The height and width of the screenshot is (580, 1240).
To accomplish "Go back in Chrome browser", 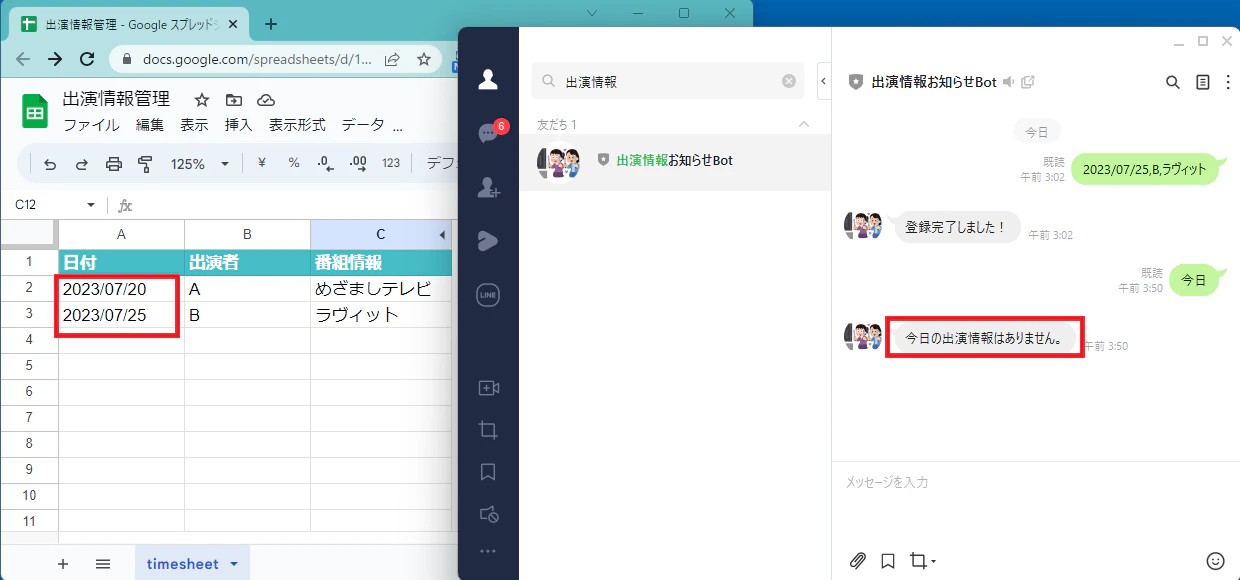I will click(22, 59).
